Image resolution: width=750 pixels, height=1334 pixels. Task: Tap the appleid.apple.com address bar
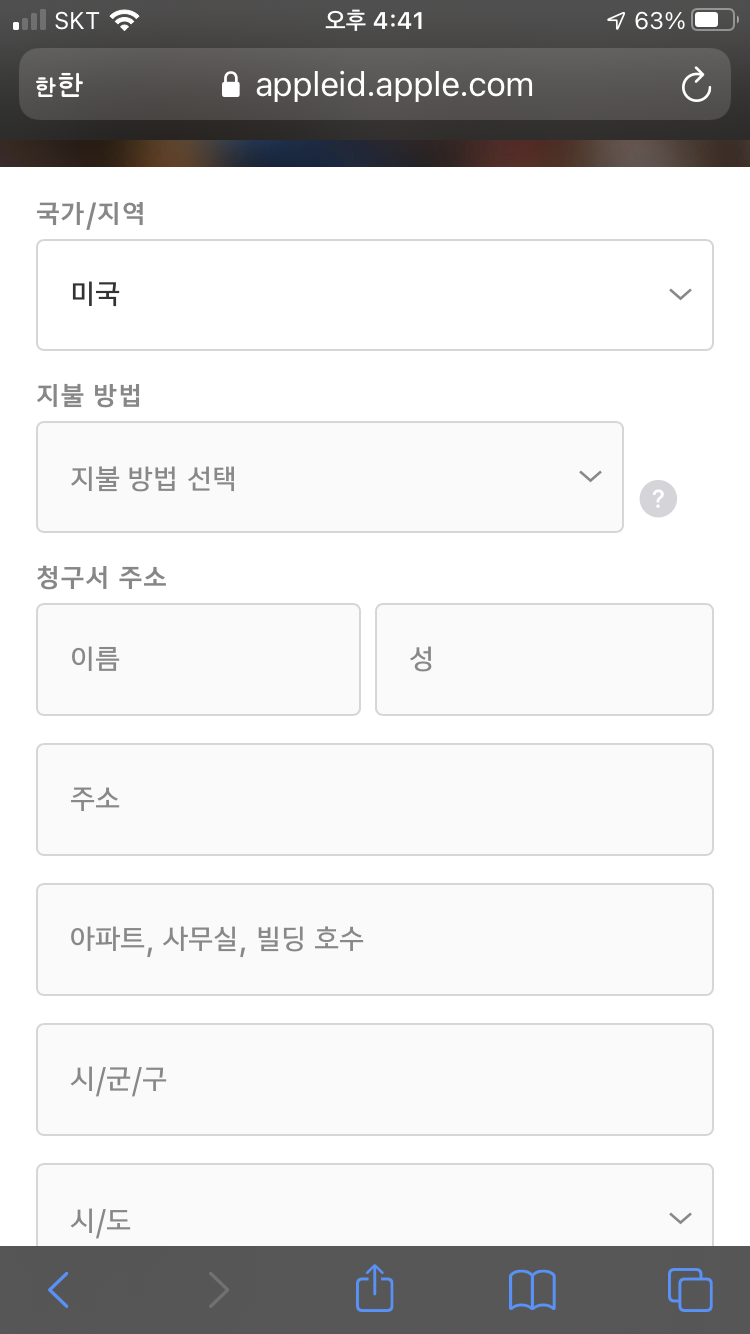pyautogui.click(x=394, y=85)
